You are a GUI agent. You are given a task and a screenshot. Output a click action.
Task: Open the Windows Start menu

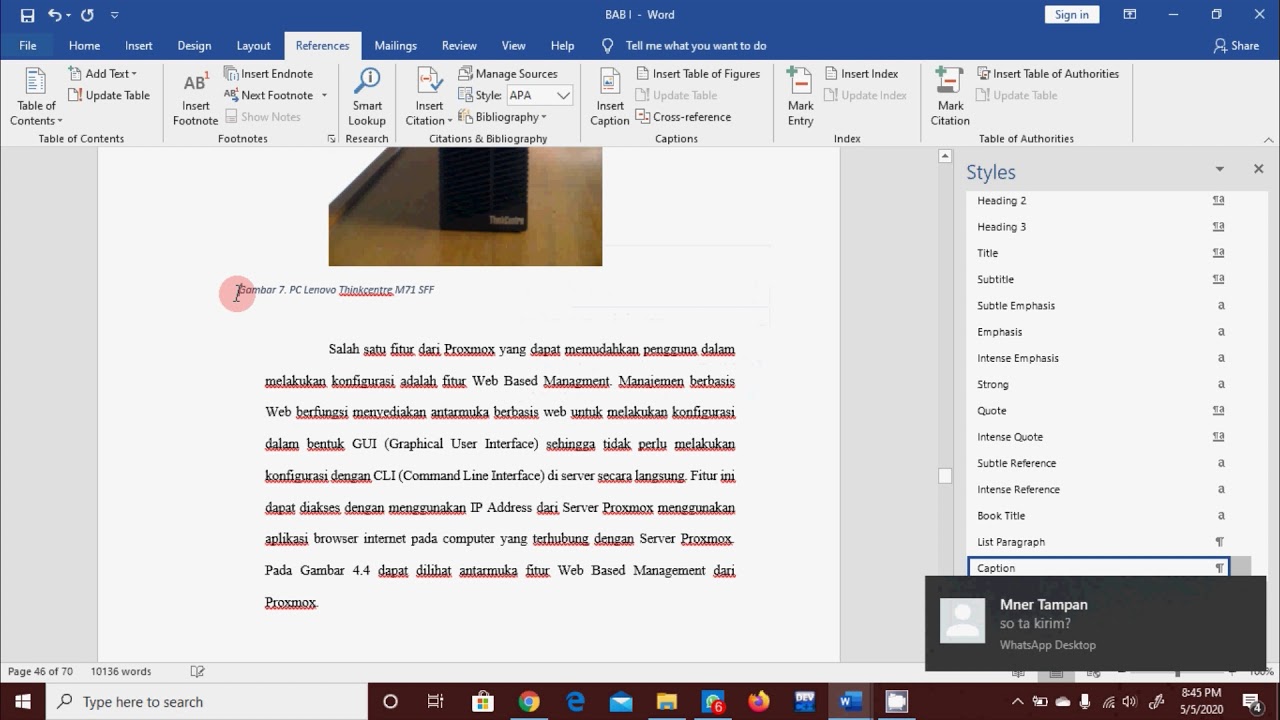[x=23, y=701]
